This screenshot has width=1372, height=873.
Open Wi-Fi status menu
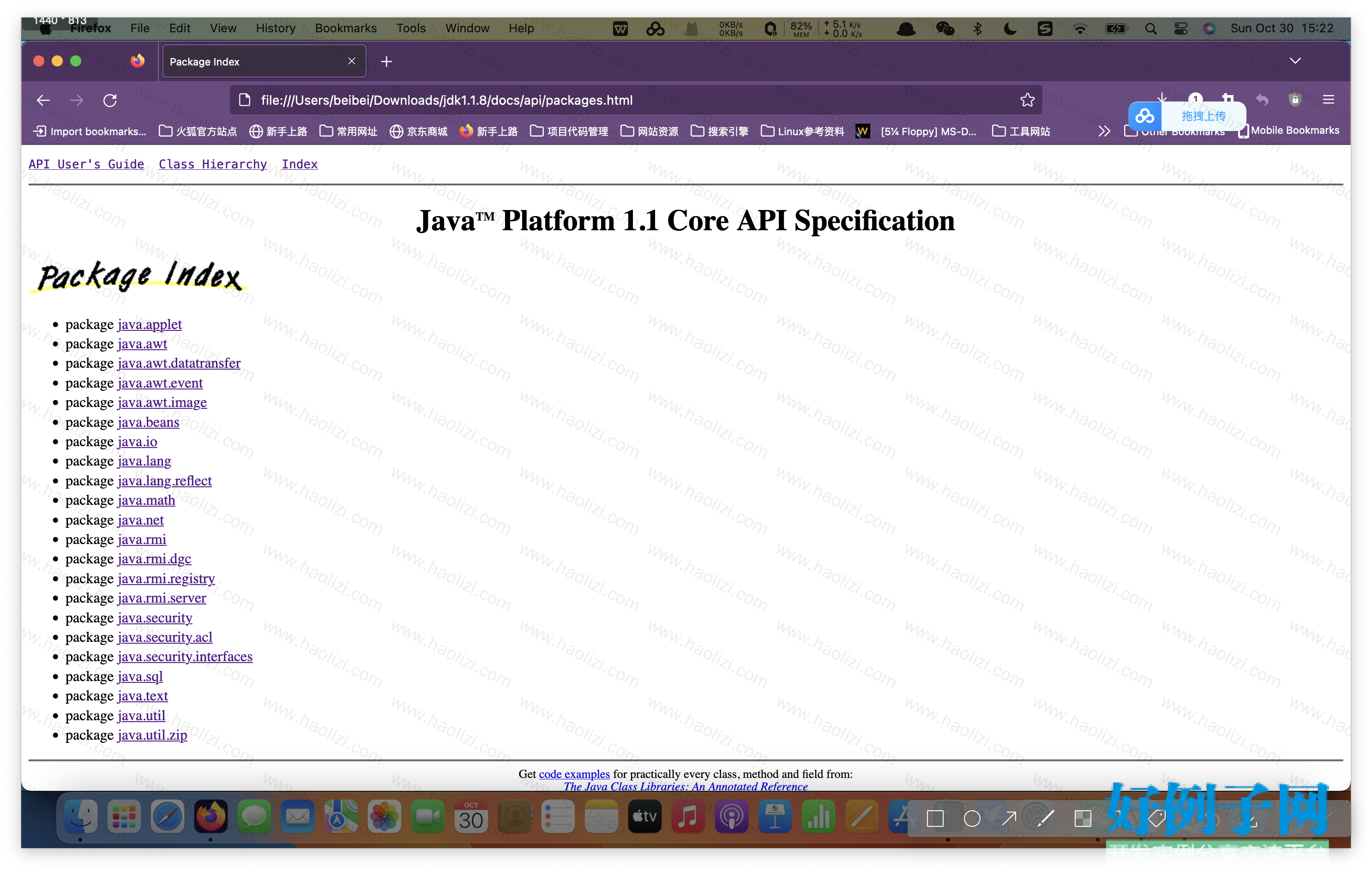(1080, 29)
